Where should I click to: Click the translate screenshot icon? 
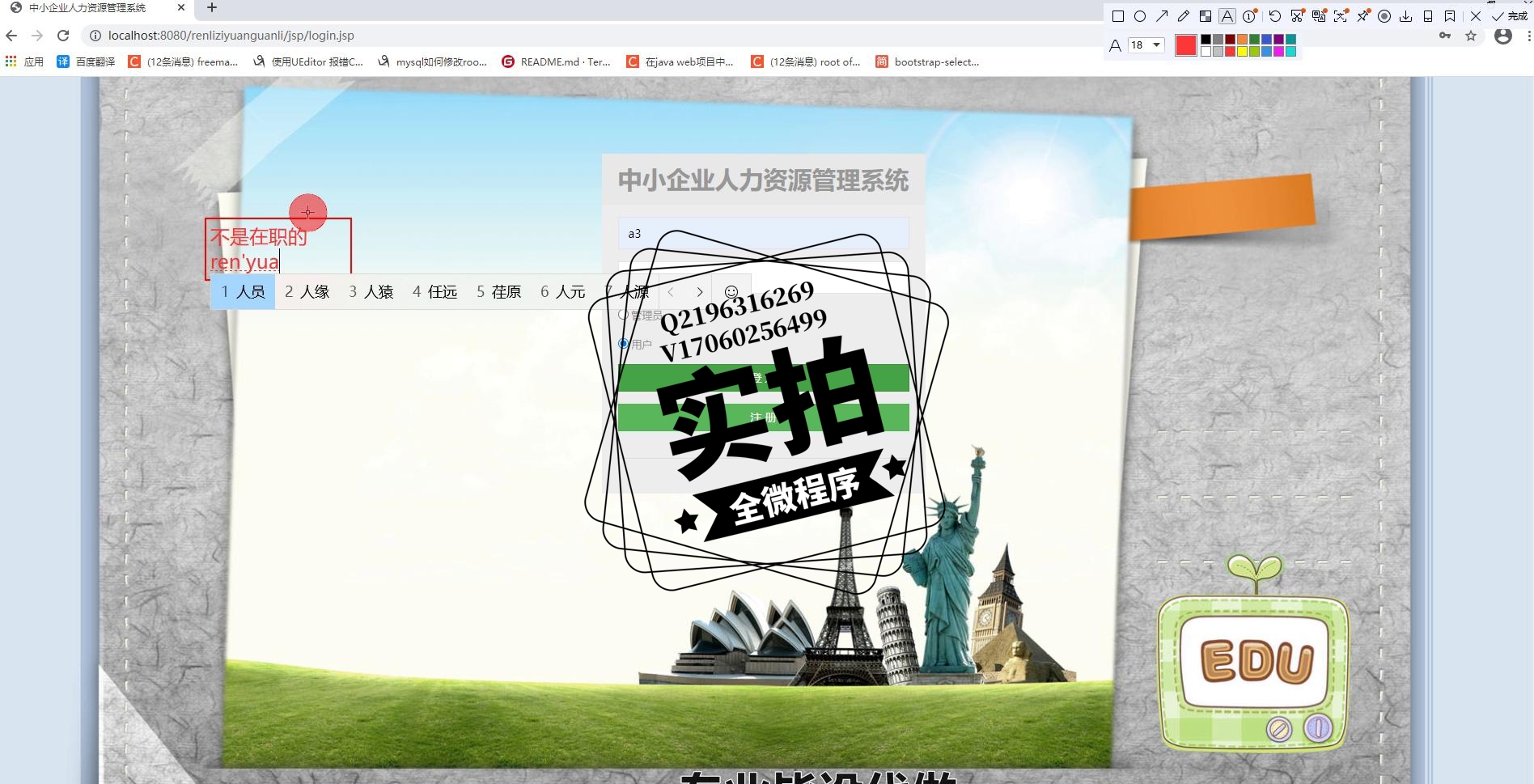(1319, 16)
